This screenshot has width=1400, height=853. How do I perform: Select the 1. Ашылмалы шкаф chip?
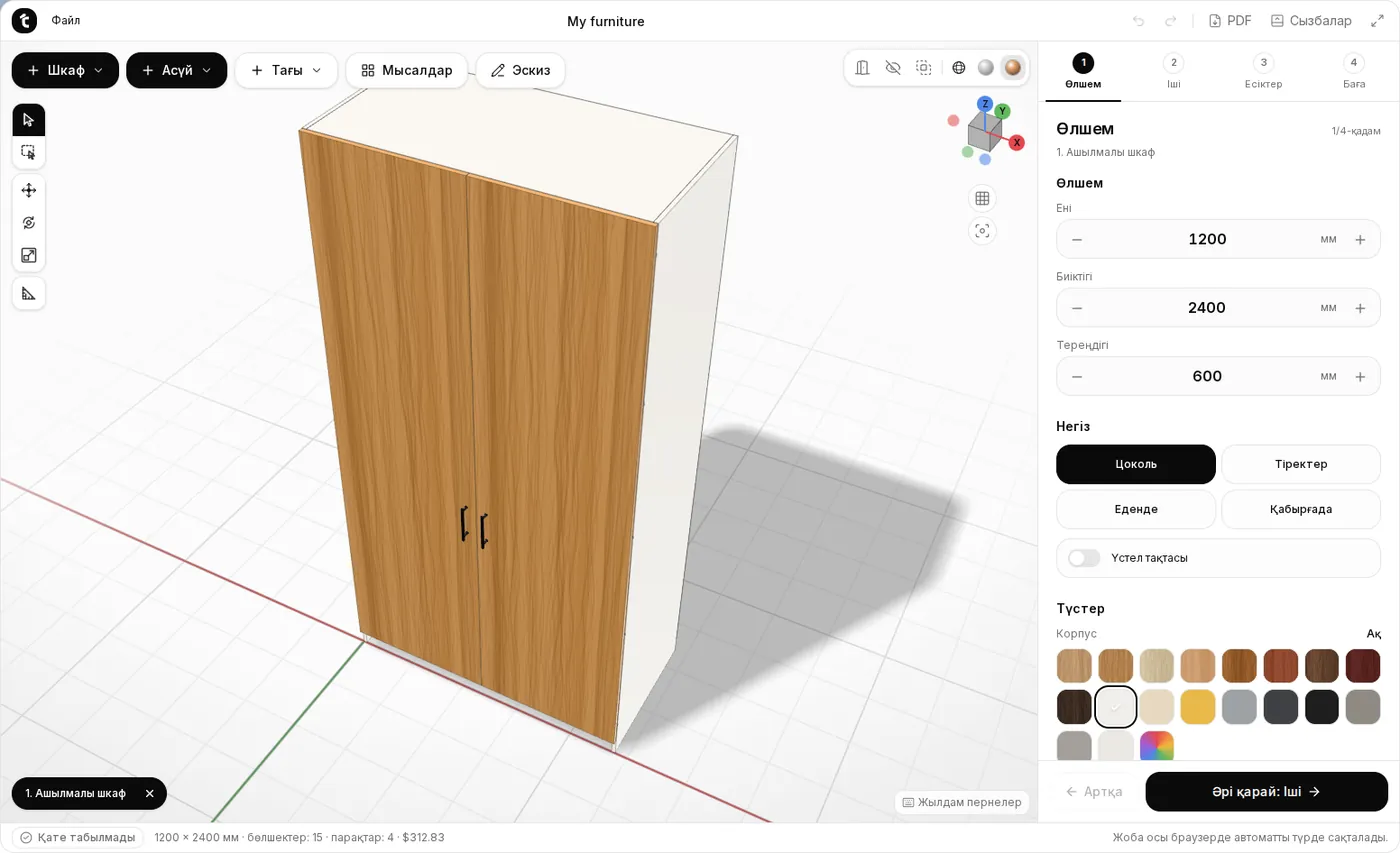(x=76, y=793)
